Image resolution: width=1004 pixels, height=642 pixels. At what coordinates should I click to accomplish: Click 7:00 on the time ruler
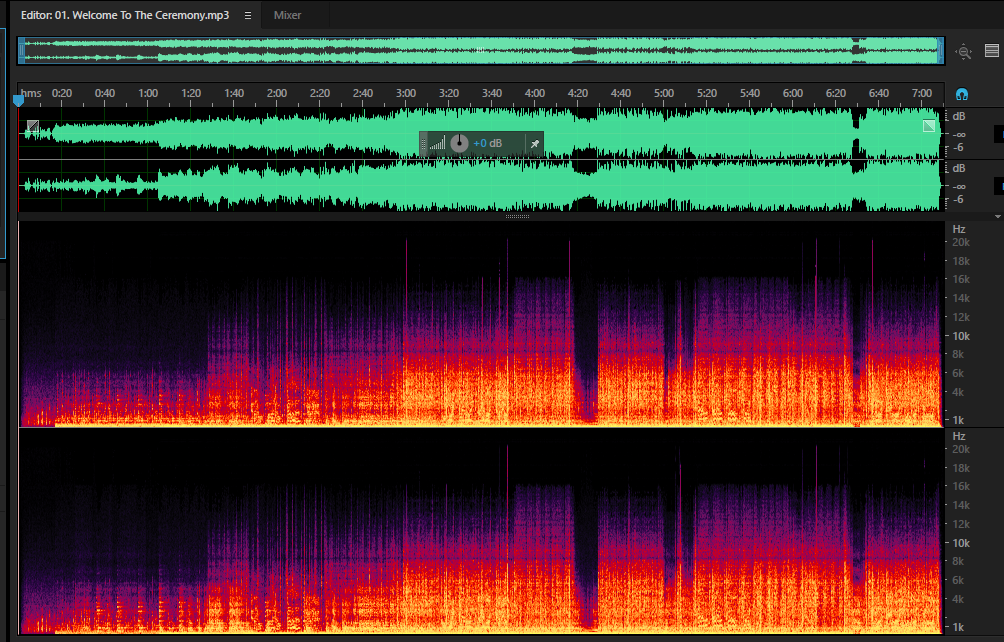(921, 93)
